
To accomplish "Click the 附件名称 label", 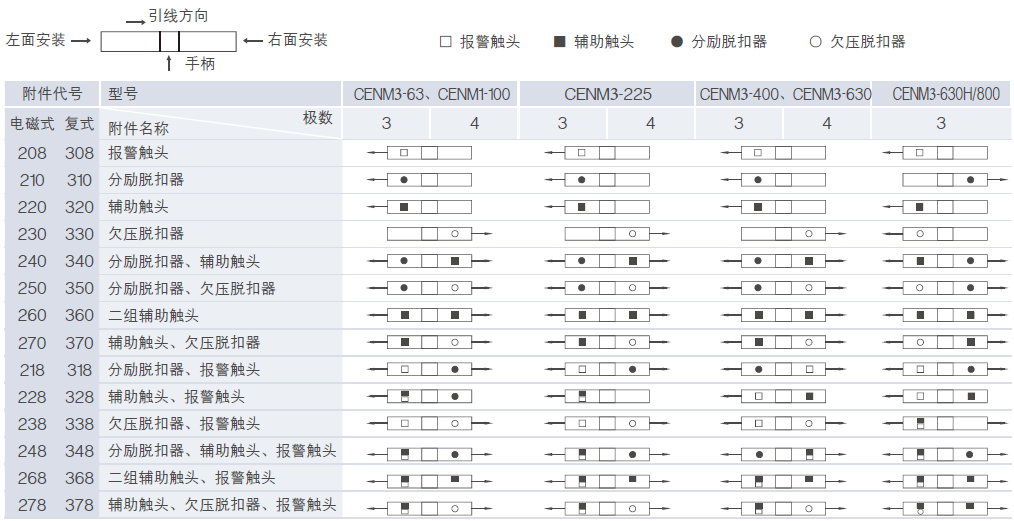I will 138,129.
